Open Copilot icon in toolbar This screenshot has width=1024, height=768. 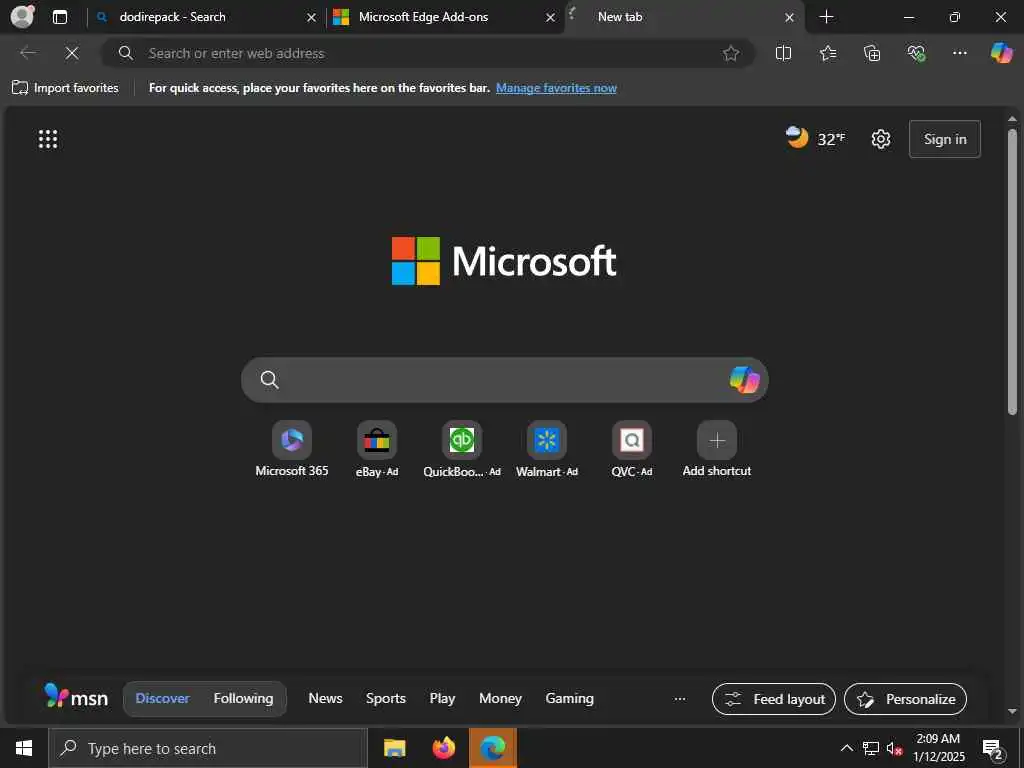(x=1001, y=53)
